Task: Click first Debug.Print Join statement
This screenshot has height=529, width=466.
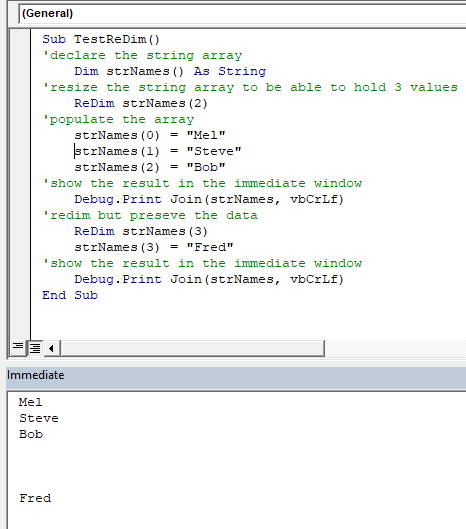Action: [x=209, y=199]
